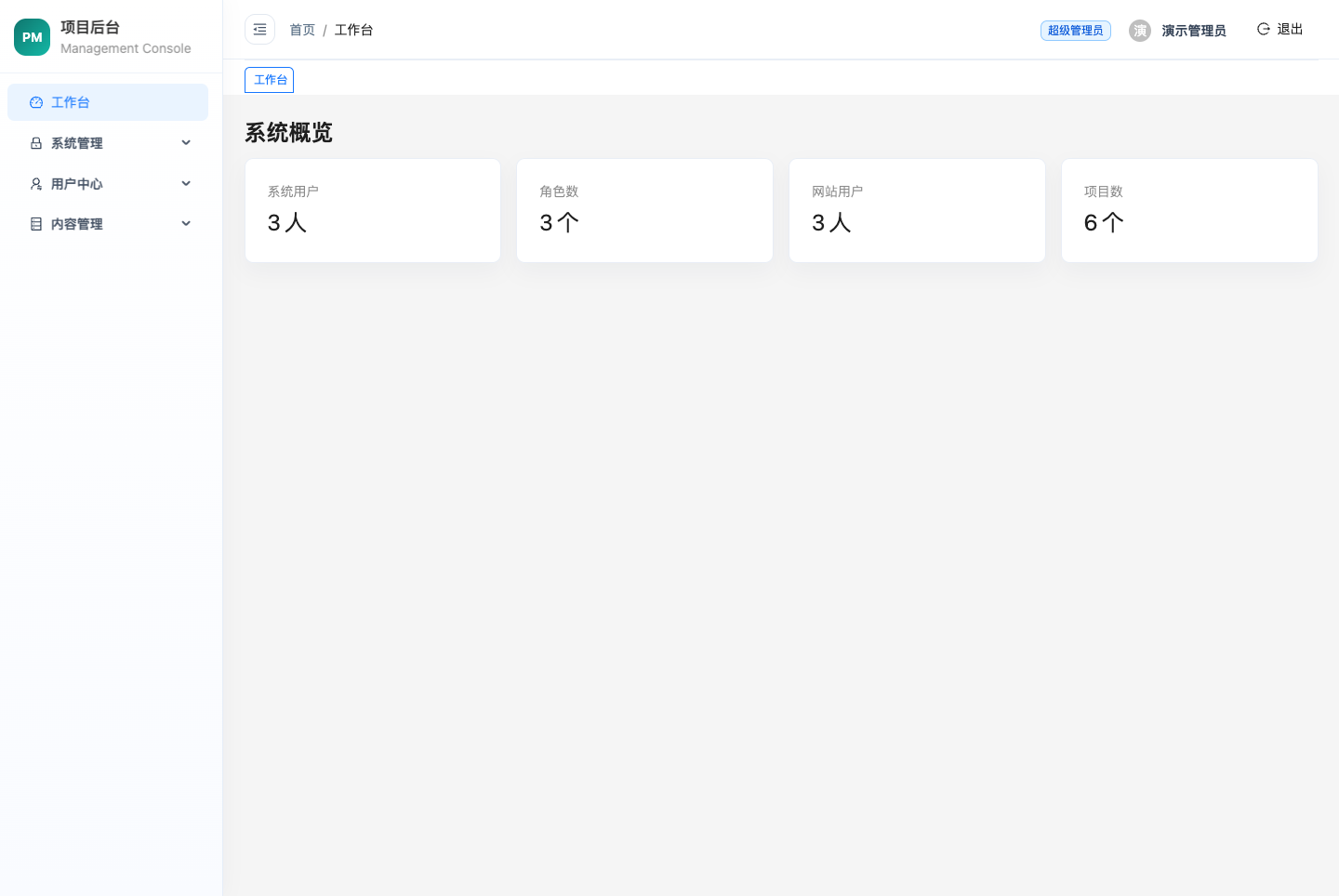
Task: Click the 系统用户 statistics card
Action: coord(373,211)
